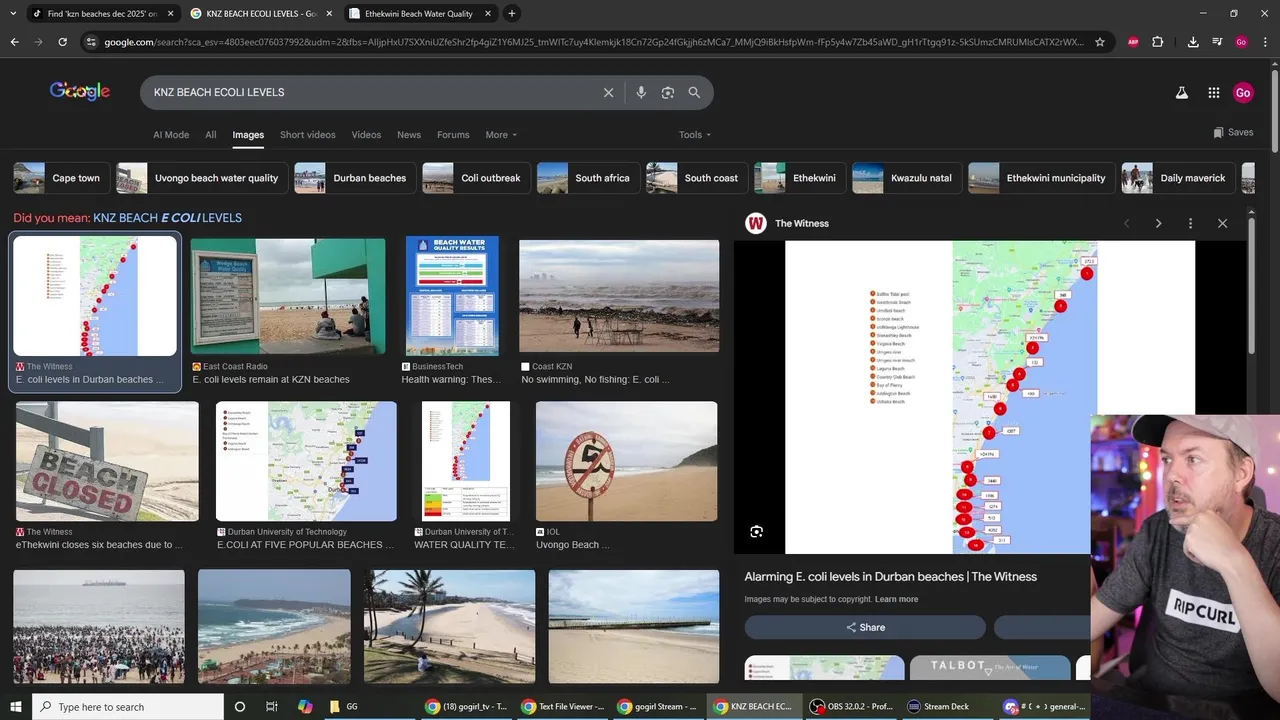
Task: Switch to the 'Find kzn beaches dec 2025' browser tab
Action: coord(101,13)
